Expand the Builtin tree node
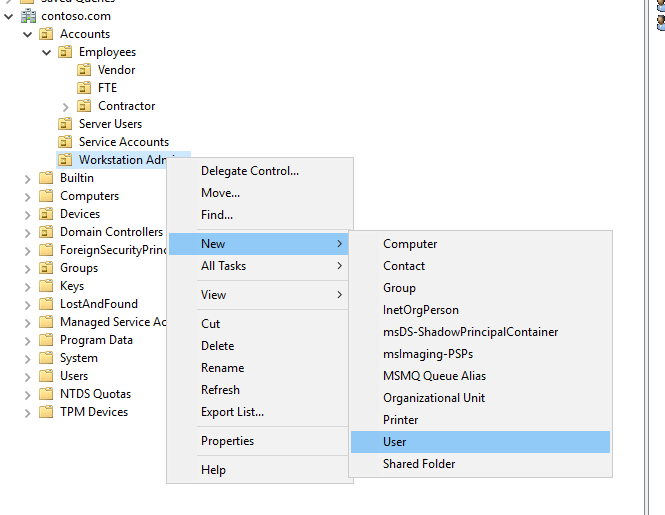This screenshot has height=515, width=665. [x=28, y=179]
